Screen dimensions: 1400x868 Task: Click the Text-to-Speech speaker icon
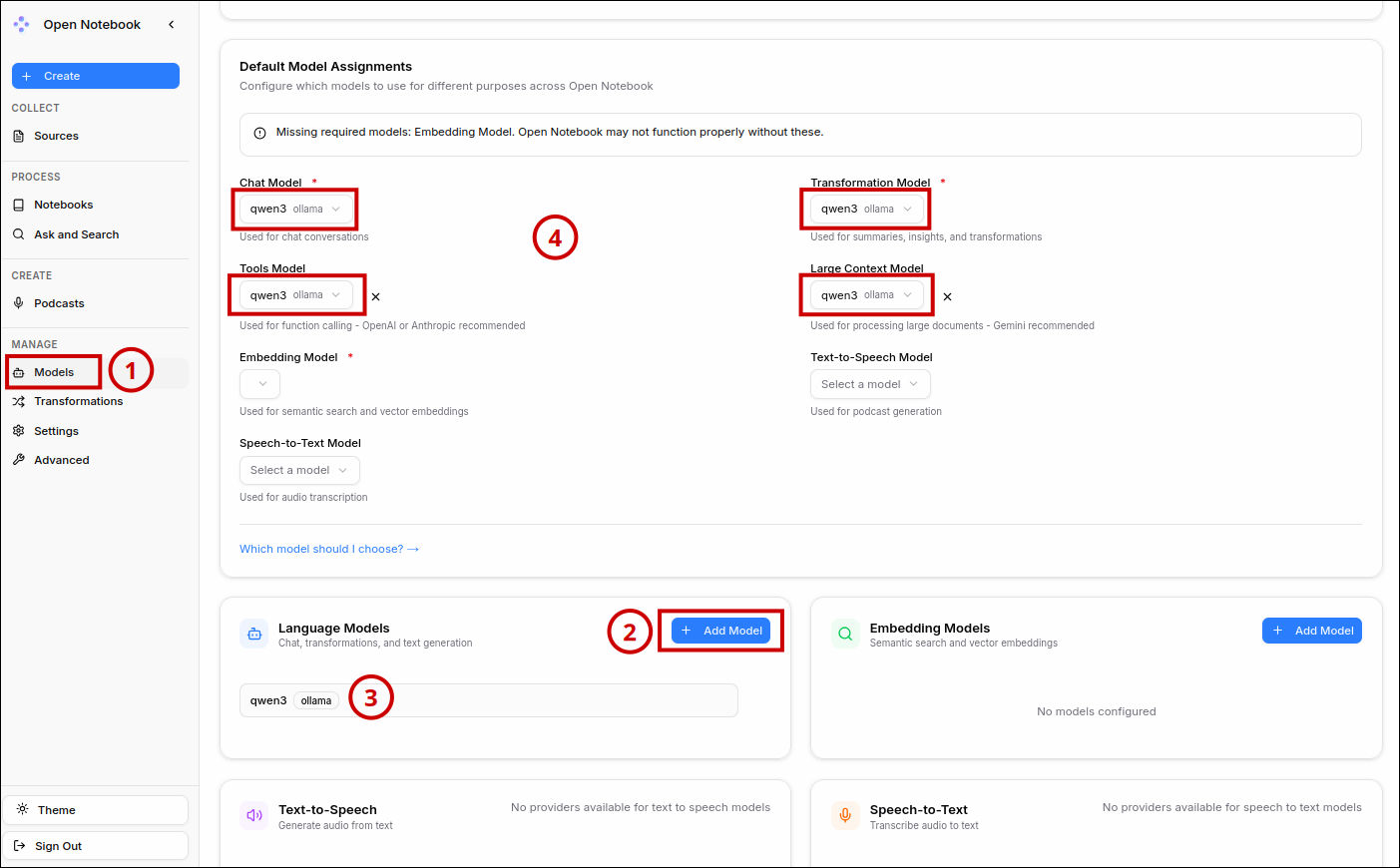[254, 815]
